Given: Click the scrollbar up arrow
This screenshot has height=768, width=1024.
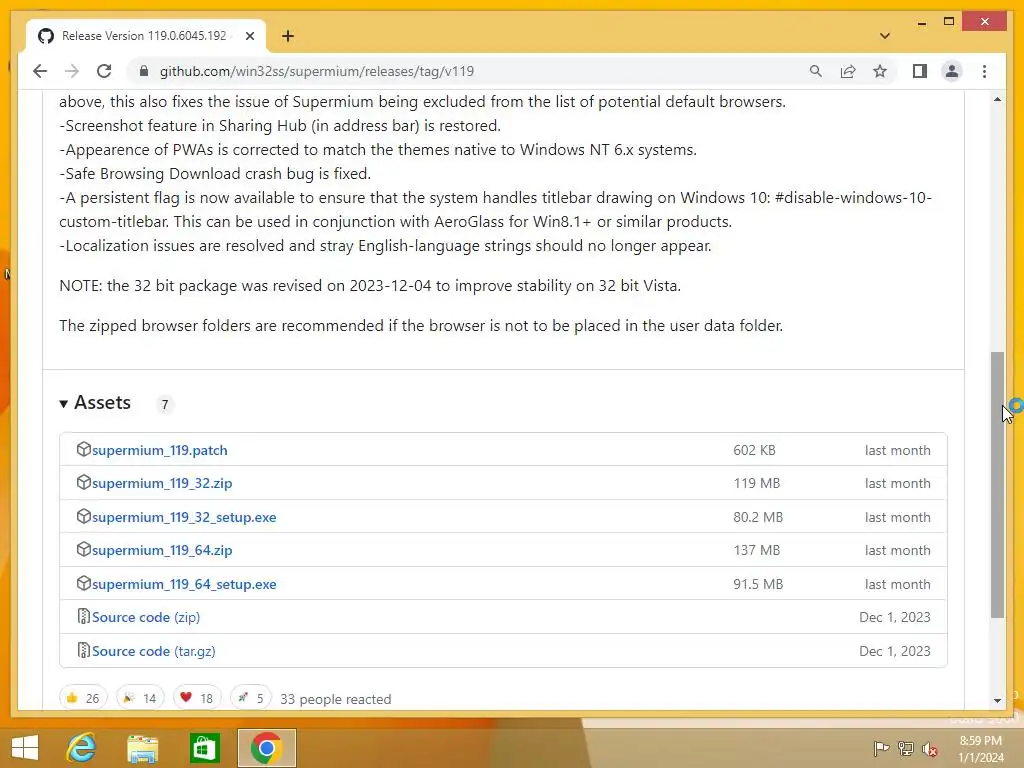Looking at the screenshot, I should [x=997, y=99].
